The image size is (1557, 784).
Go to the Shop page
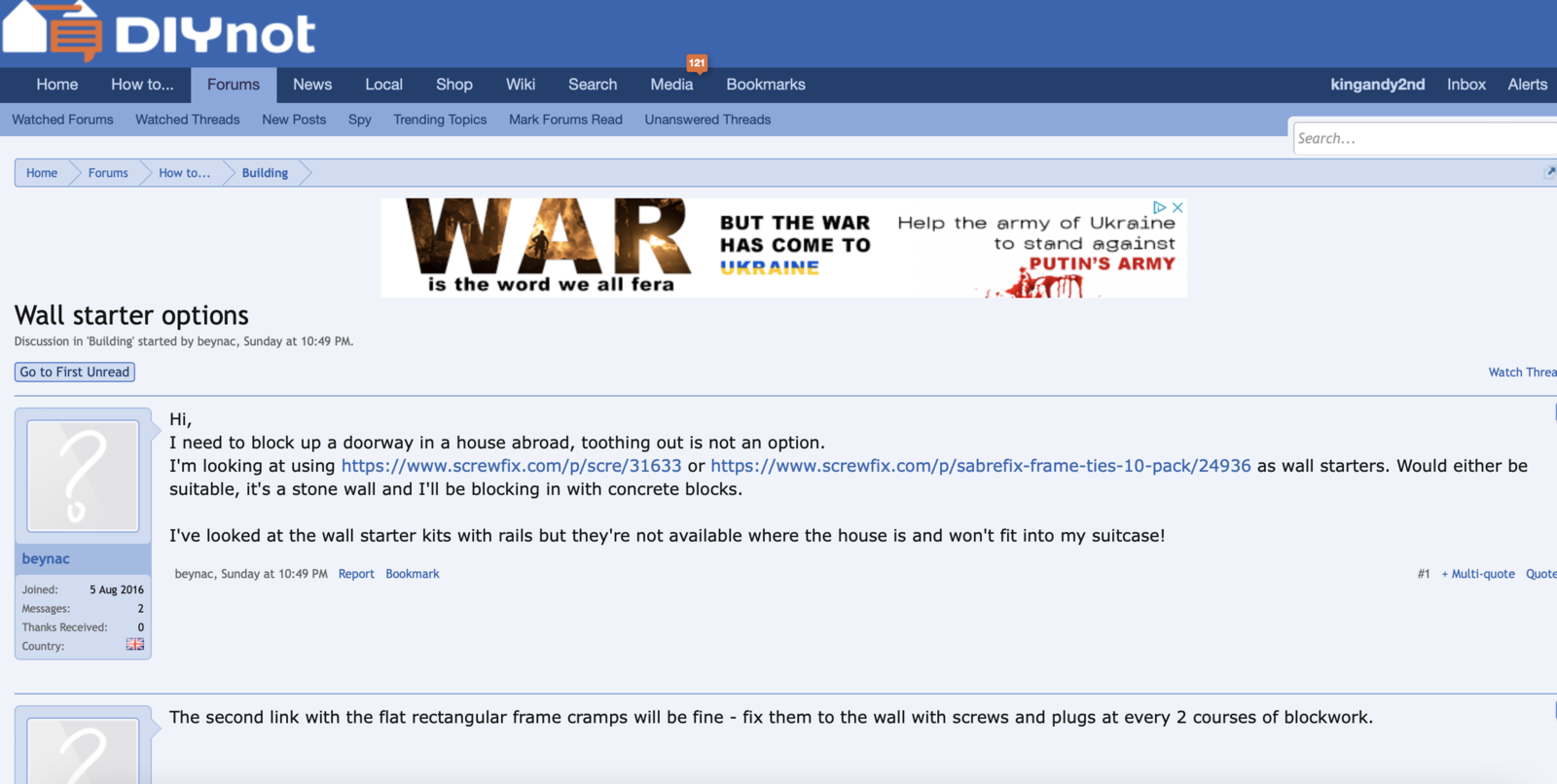tap(454, 85)
